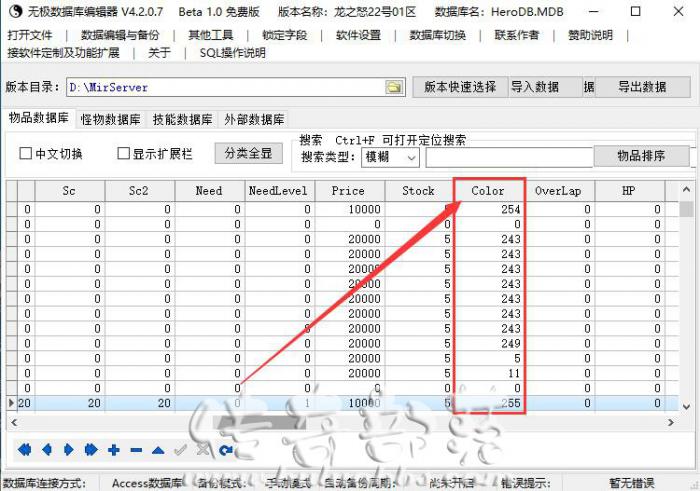Open the 其他工具 menu
This screenshot has width=700, height=491.
[211, 35]
